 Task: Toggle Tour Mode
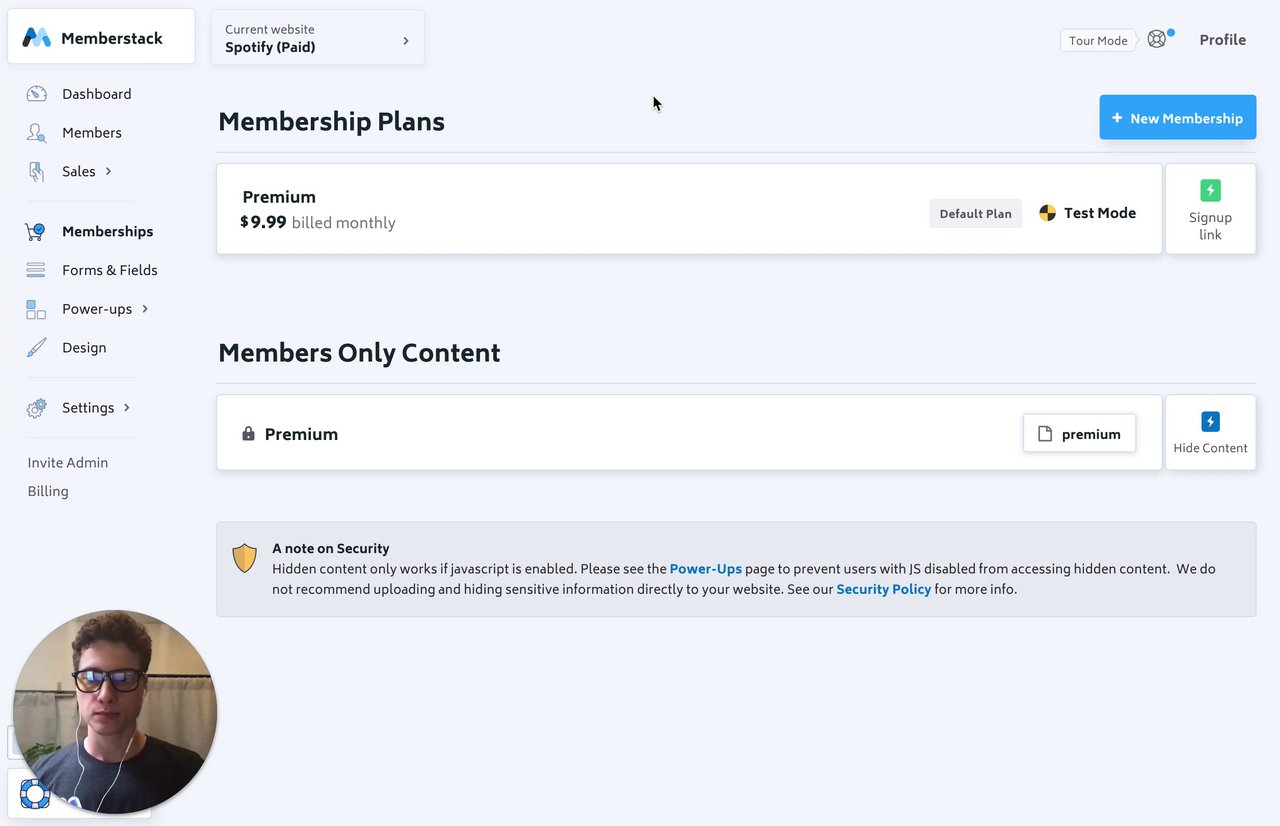[x=1098, y=41]
